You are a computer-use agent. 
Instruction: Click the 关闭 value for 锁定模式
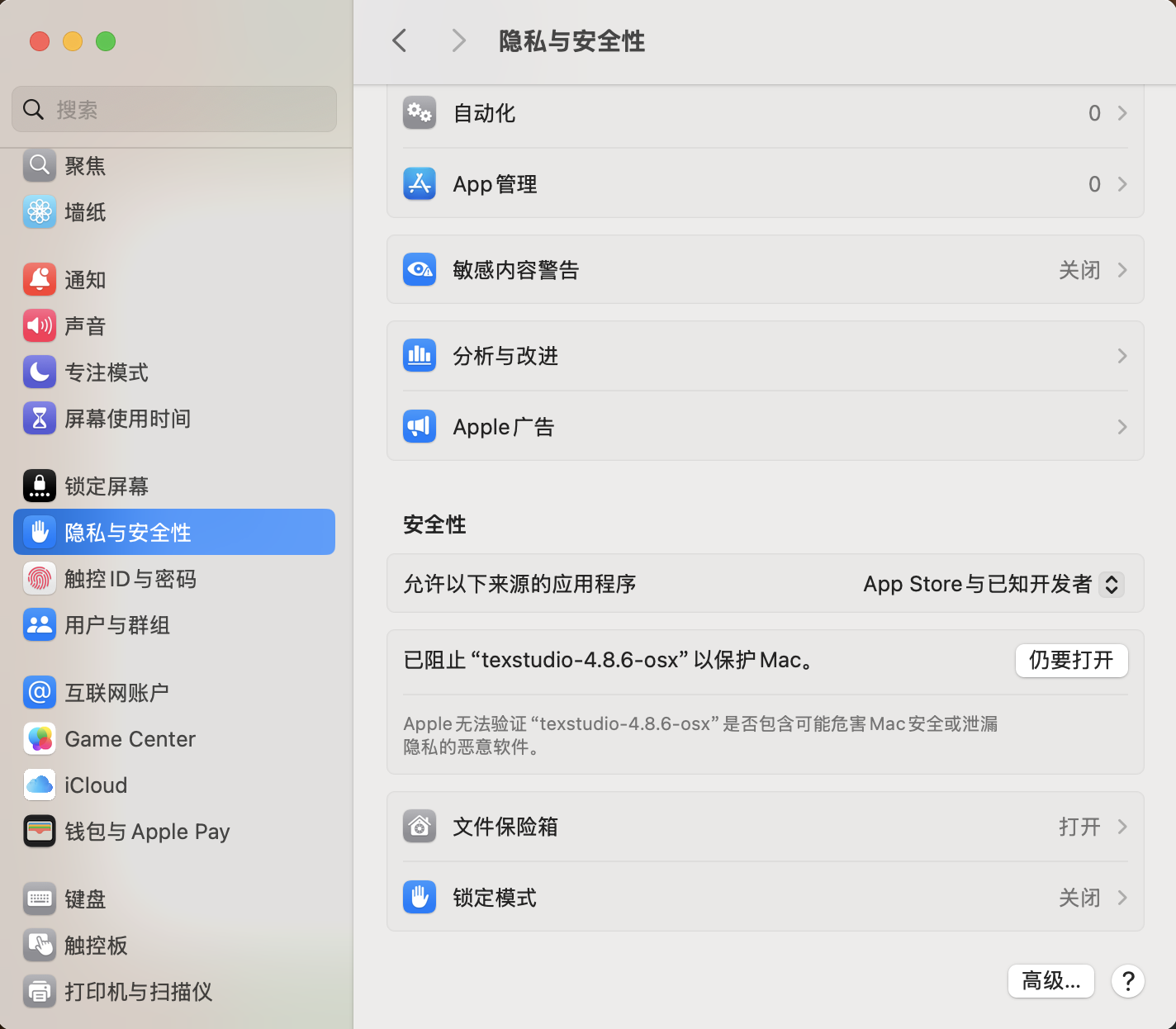click(1079, 898)
